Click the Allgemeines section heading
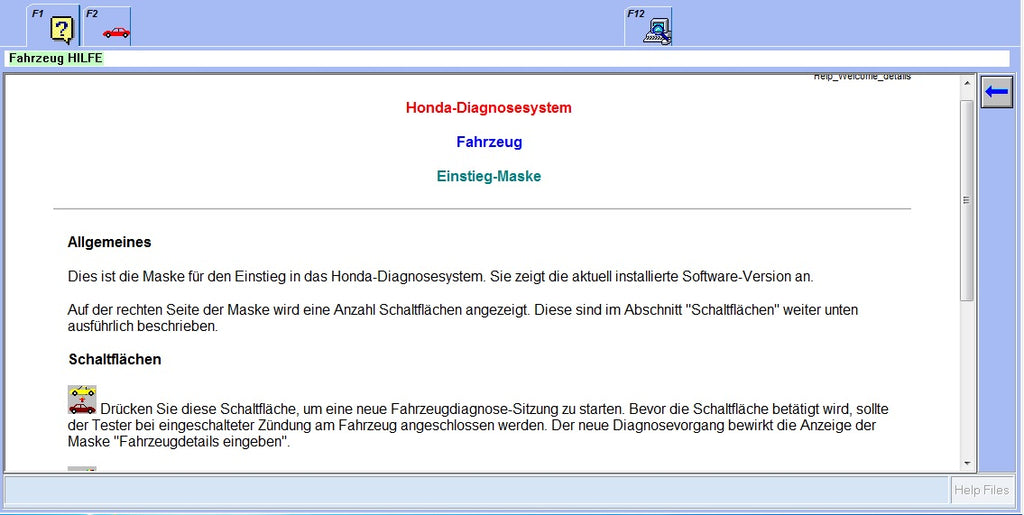This screenshot has width=1024, height=515. [x=109, y=242]
